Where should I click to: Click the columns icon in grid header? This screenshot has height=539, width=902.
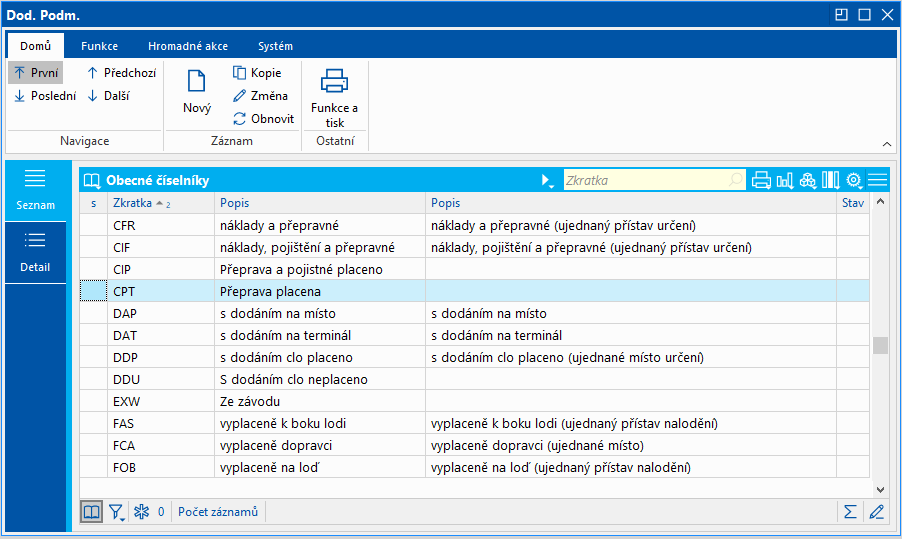click(x=831, y=180)
